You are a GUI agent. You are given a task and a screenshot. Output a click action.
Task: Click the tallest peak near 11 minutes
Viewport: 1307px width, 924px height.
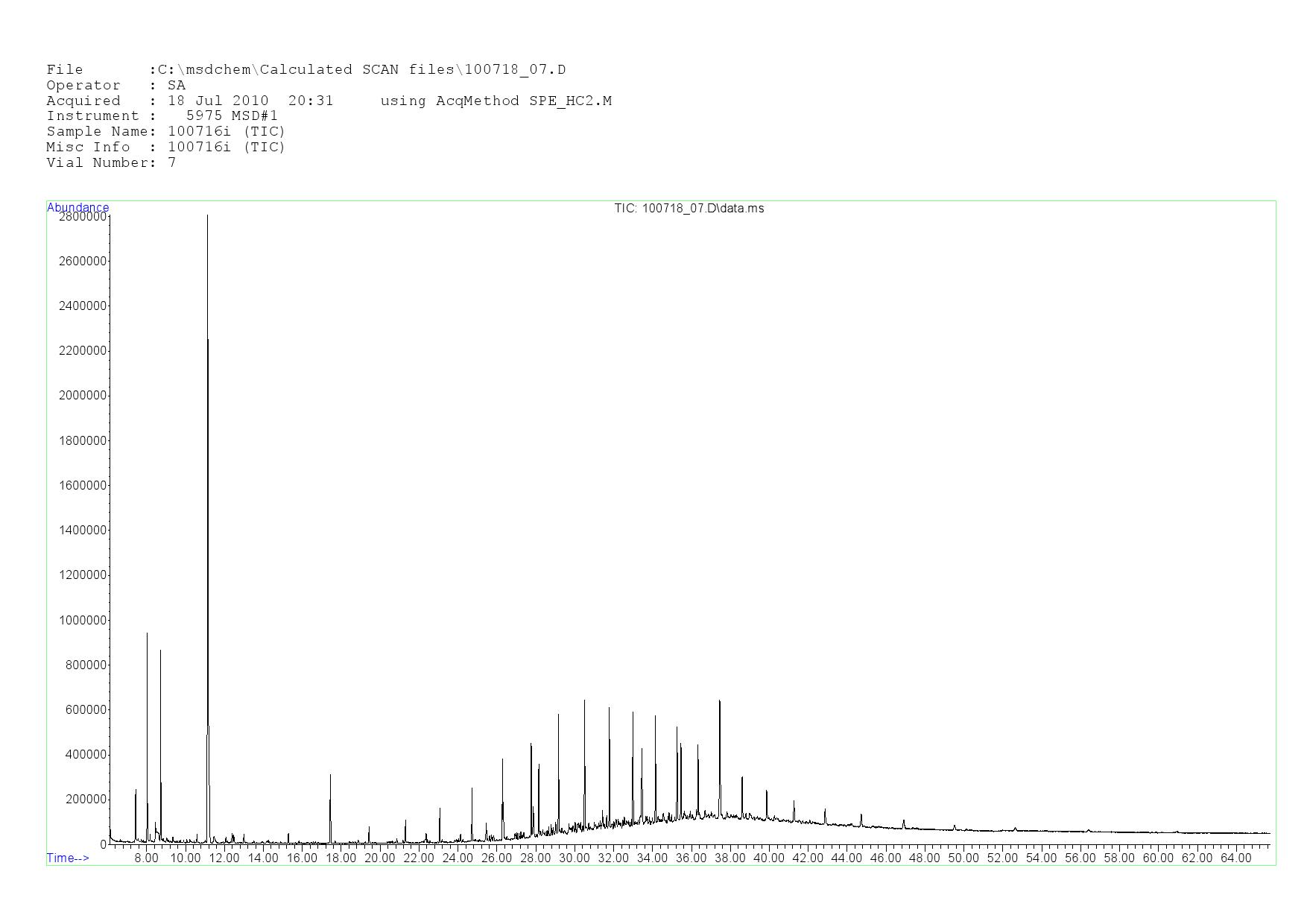coord(207,218)
